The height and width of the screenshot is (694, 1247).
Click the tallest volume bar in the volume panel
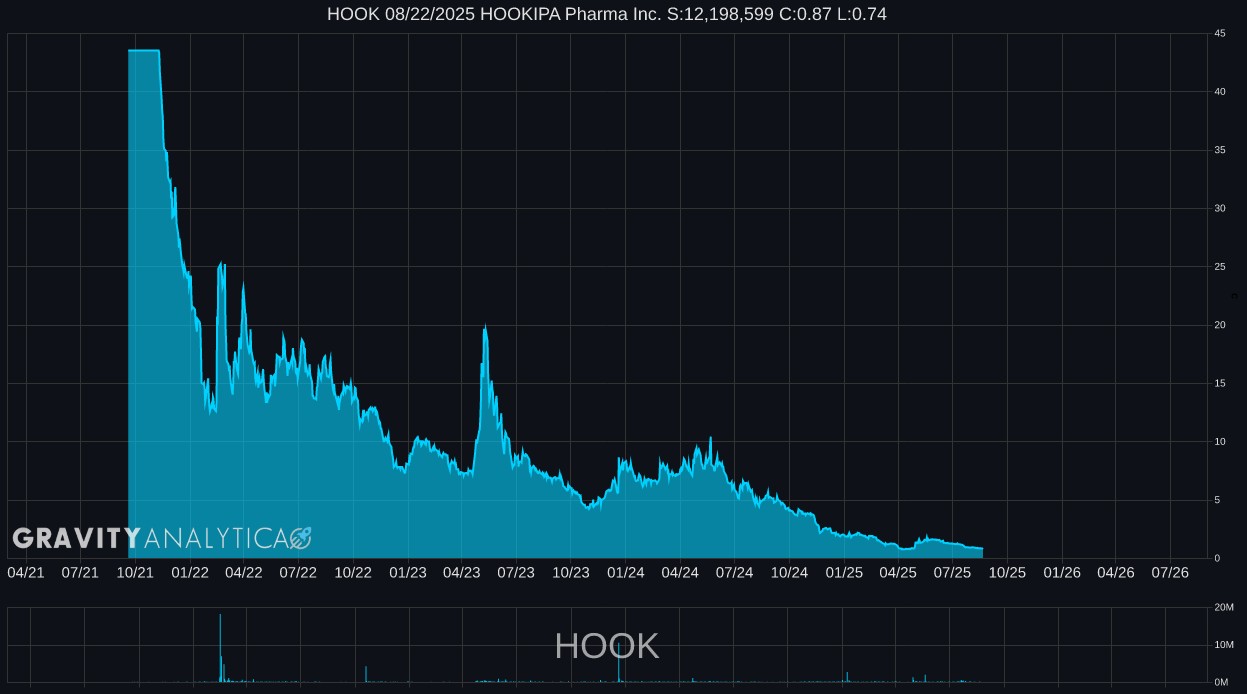coord(220,648)
